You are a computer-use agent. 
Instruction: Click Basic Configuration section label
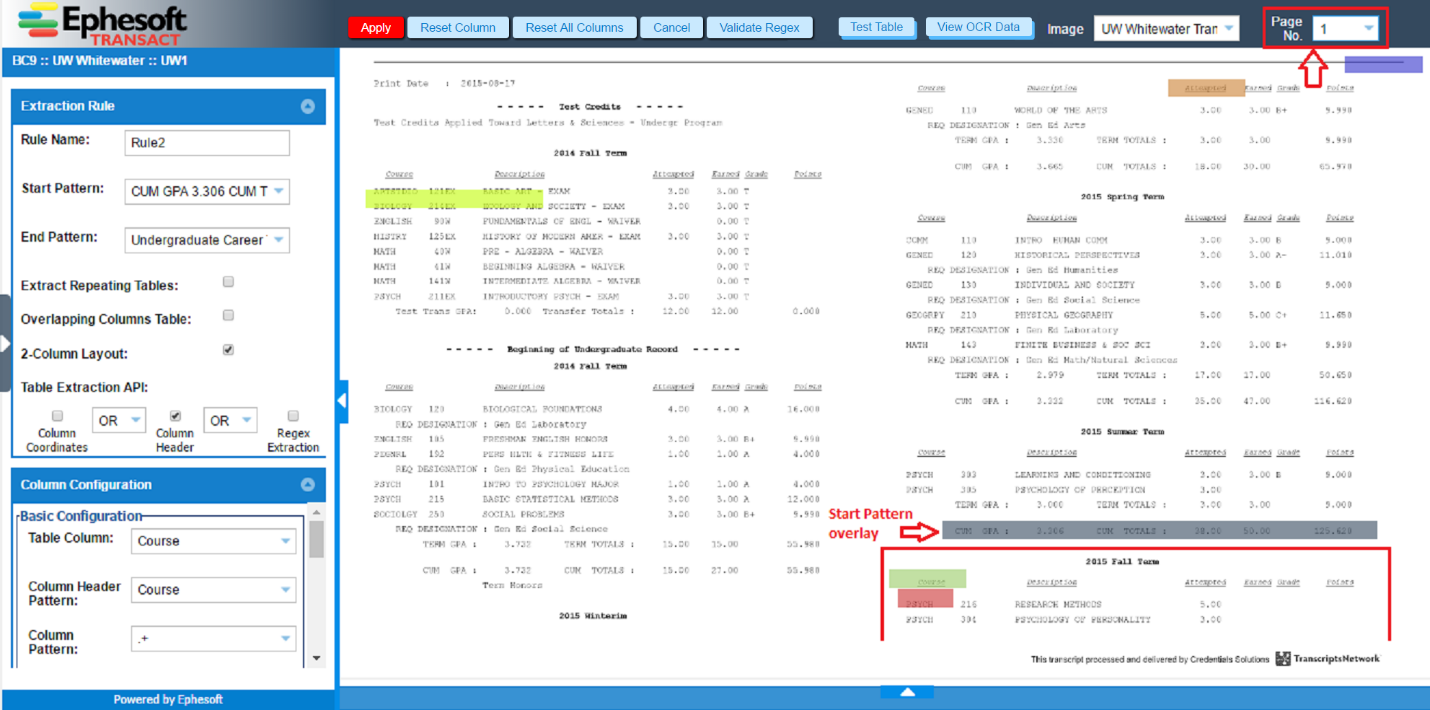82,516
